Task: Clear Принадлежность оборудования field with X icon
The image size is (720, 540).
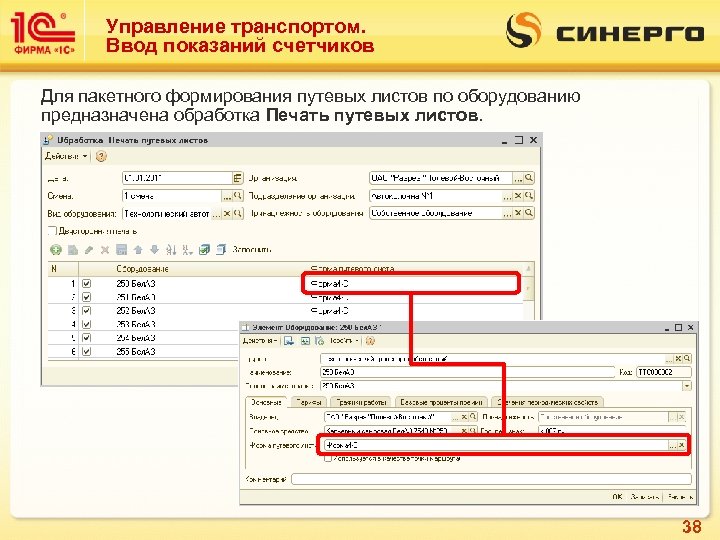Action: [518, 213]
